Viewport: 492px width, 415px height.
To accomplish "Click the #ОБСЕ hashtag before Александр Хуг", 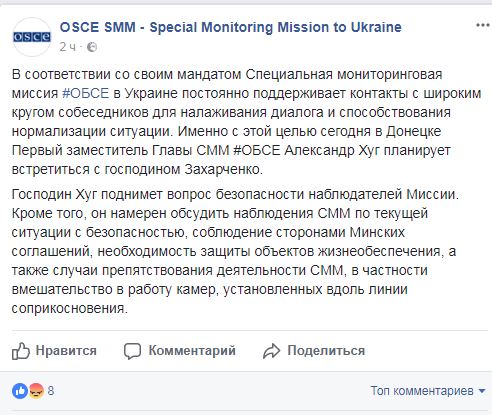I will [x=257, y=150].
